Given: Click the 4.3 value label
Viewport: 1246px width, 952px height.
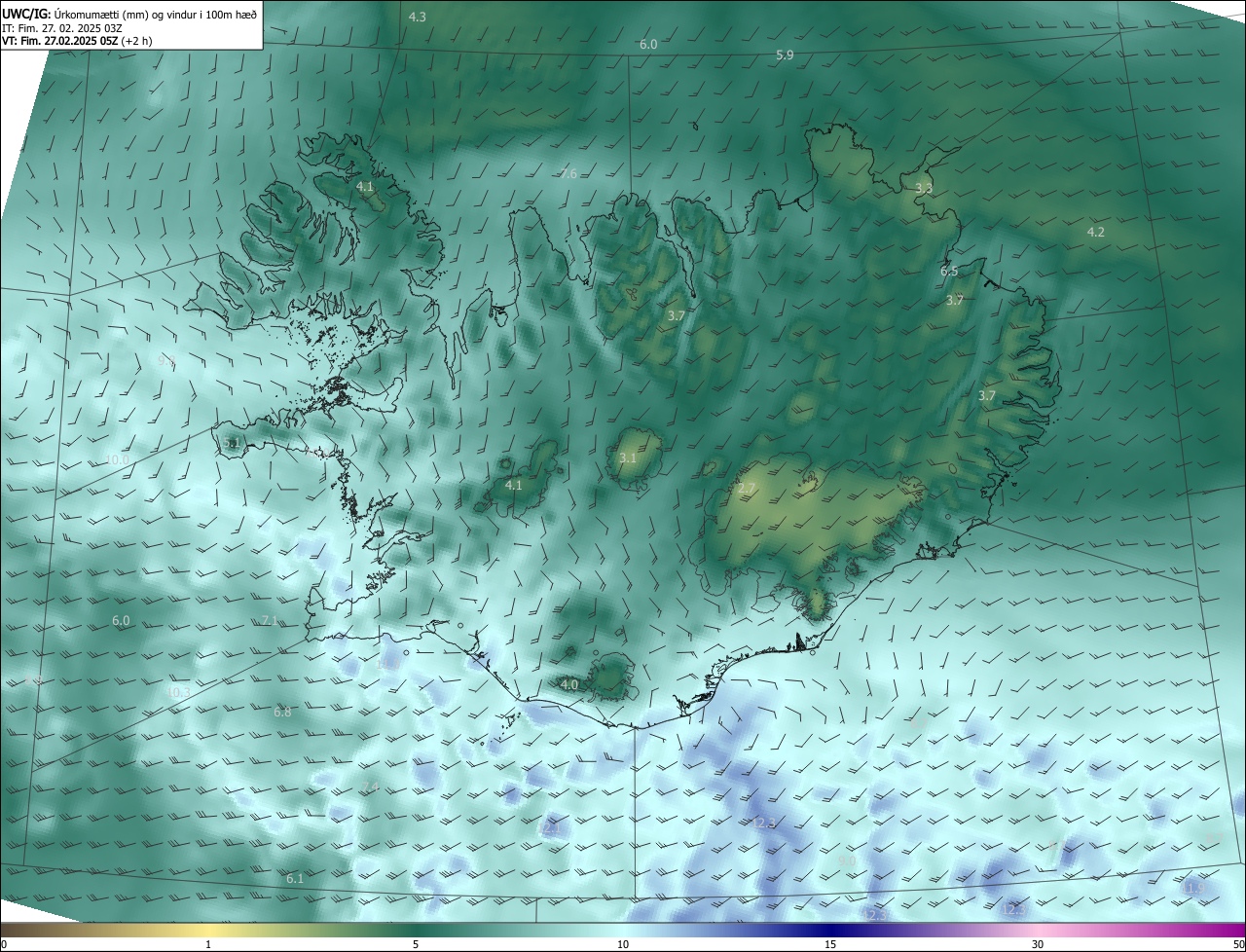Looking at the screenshot, I should [417, 18].
